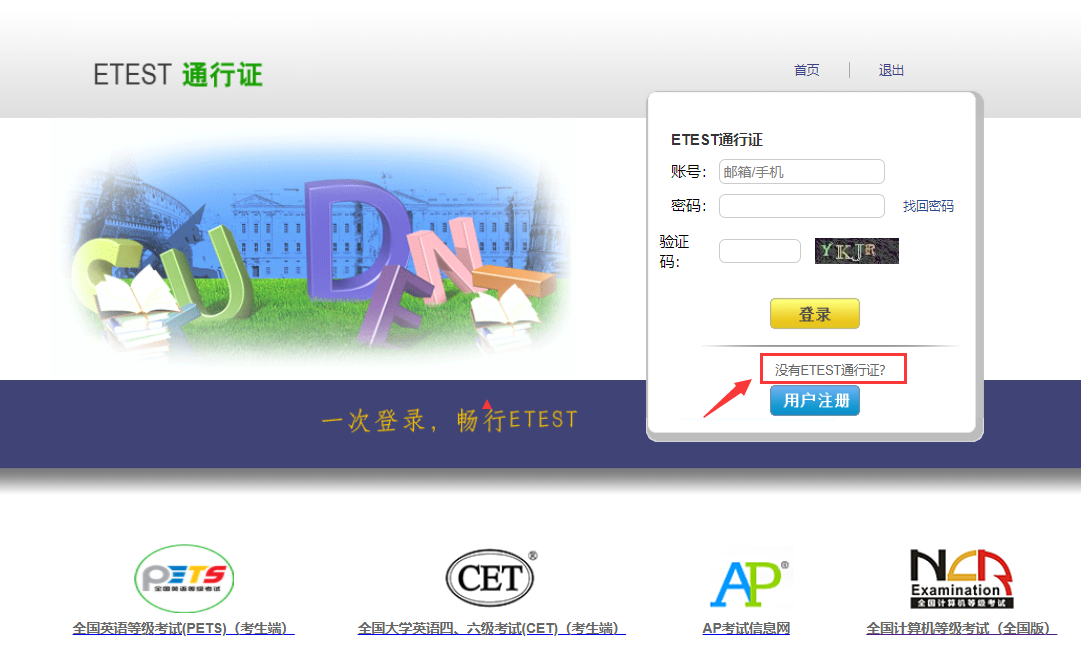Click the NCRE Examination logo icon
The width and height of the screenshot is (1081, 671).
click(960, 578)
